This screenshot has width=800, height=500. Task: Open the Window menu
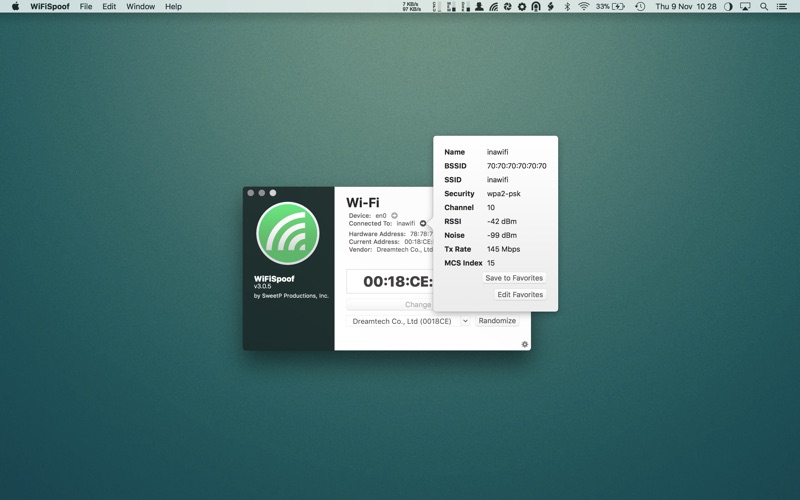[x=140, y=7]
